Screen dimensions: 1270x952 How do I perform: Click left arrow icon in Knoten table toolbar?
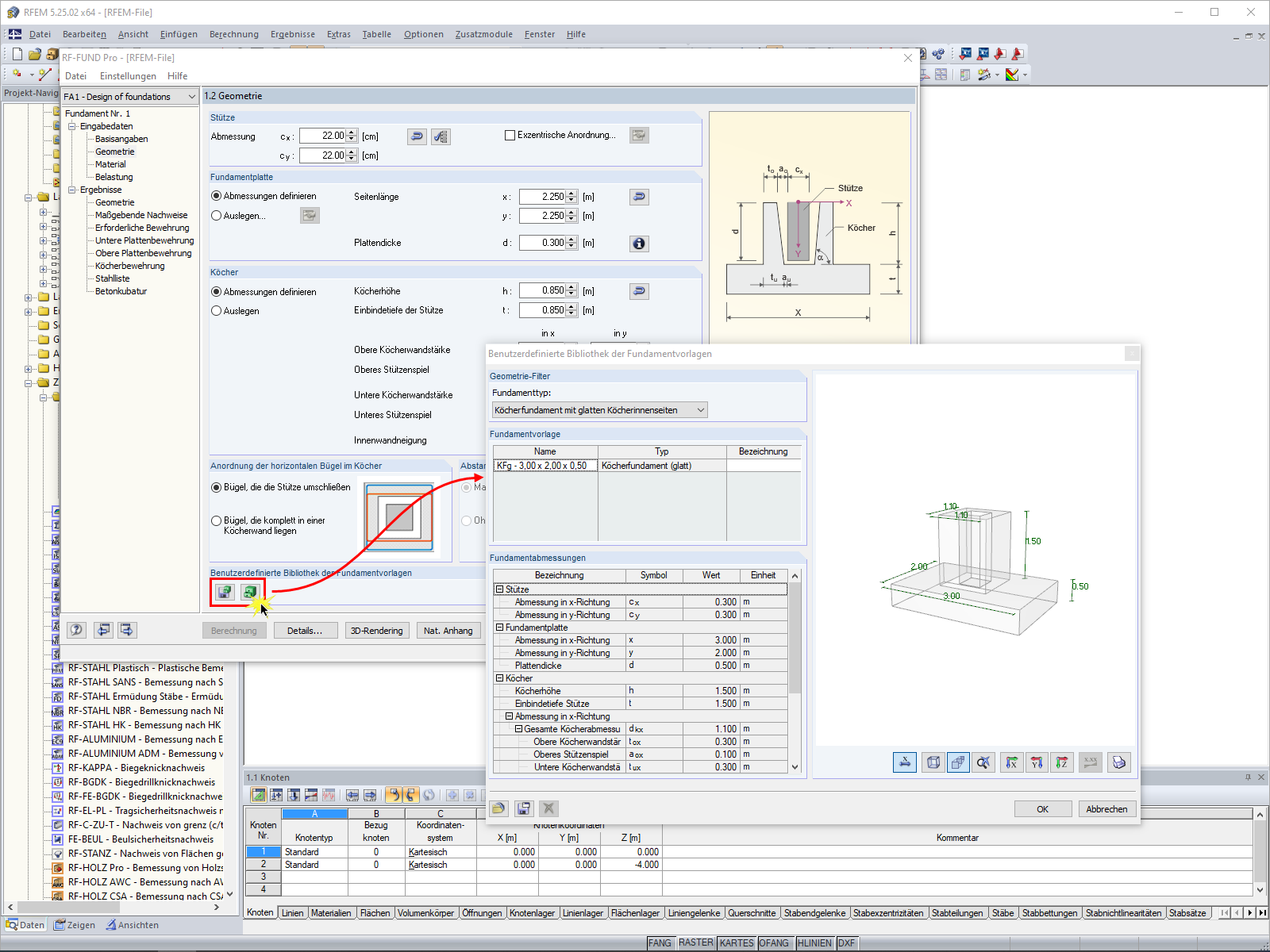[x=352, y=795]
